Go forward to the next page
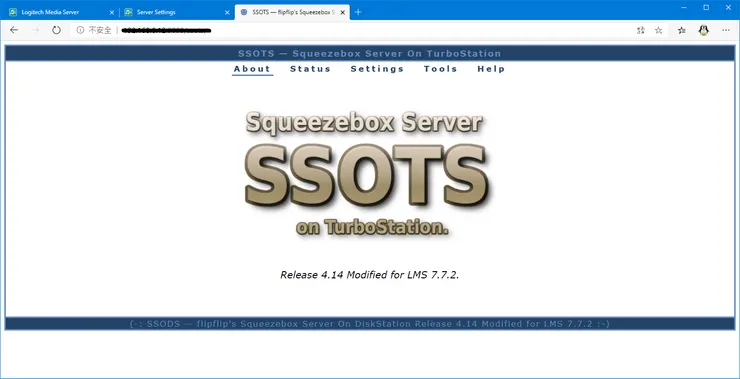Image resolution: width=740 pixels, height=379 pixels. pos(35,30)
